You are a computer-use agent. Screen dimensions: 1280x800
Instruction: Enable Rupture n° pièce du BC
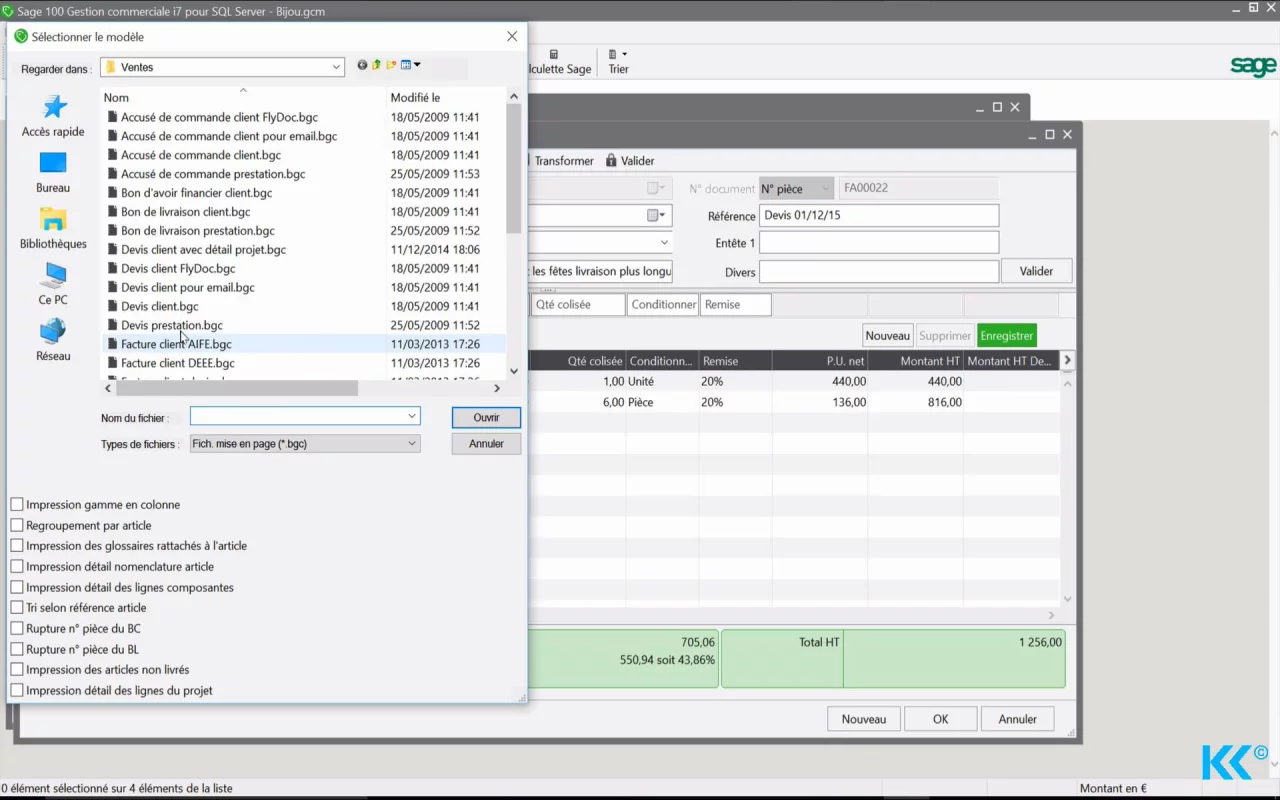[17, 629]
